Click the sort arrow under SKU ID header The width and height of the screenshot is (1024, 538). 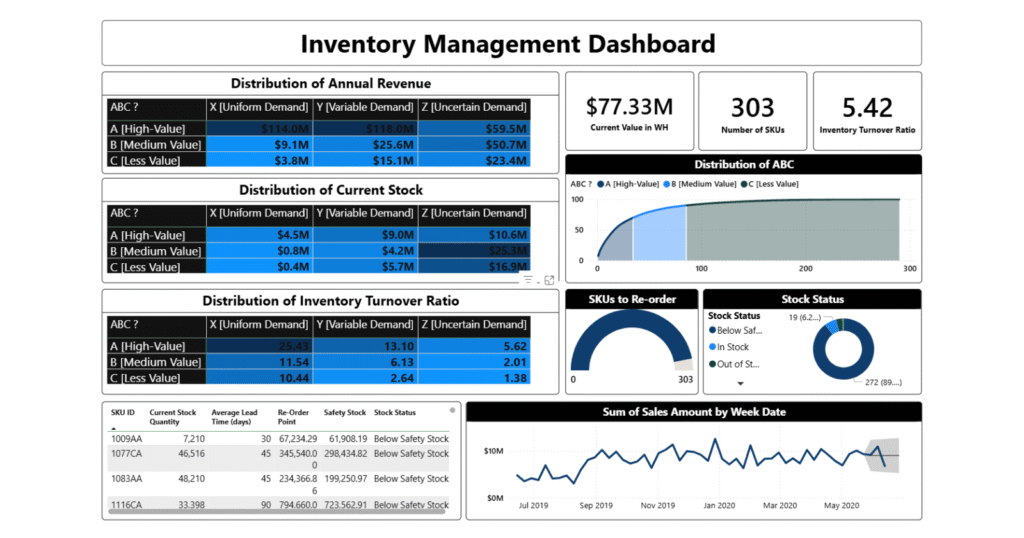click(x=115, y=427)
